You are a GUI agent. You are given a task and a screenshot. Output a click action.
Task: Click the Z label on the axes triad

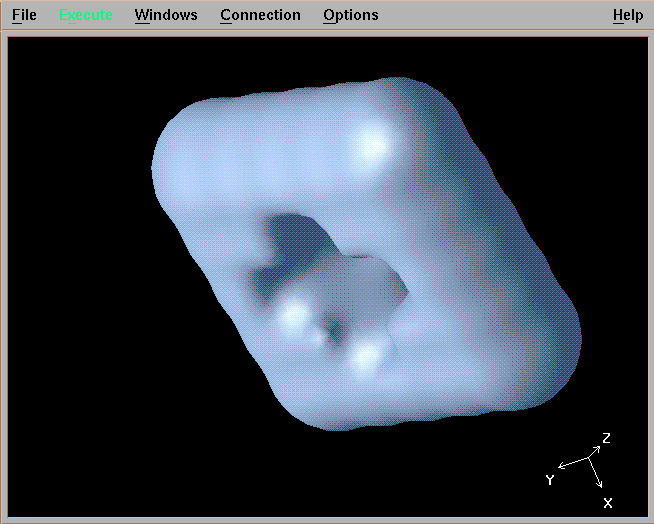click(606, 438)
